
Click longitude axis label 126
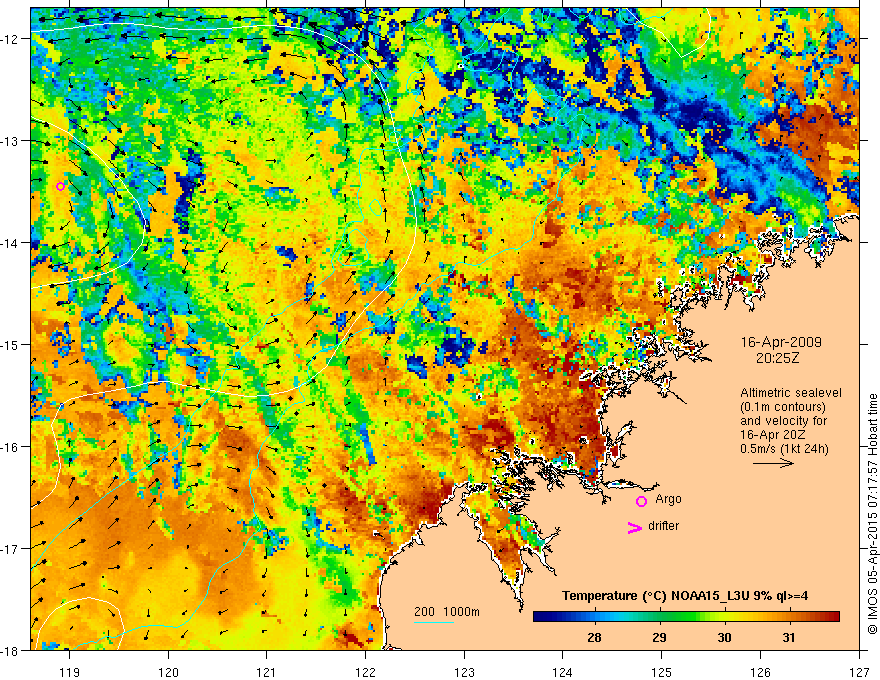[x=760, y=672]
